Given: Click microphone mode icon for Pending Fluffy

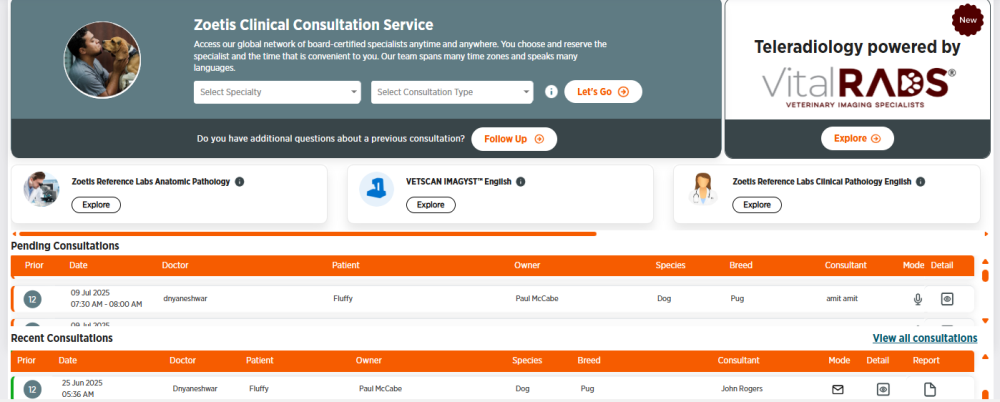Looking at the screenshot, I should [x=918, y=299].
